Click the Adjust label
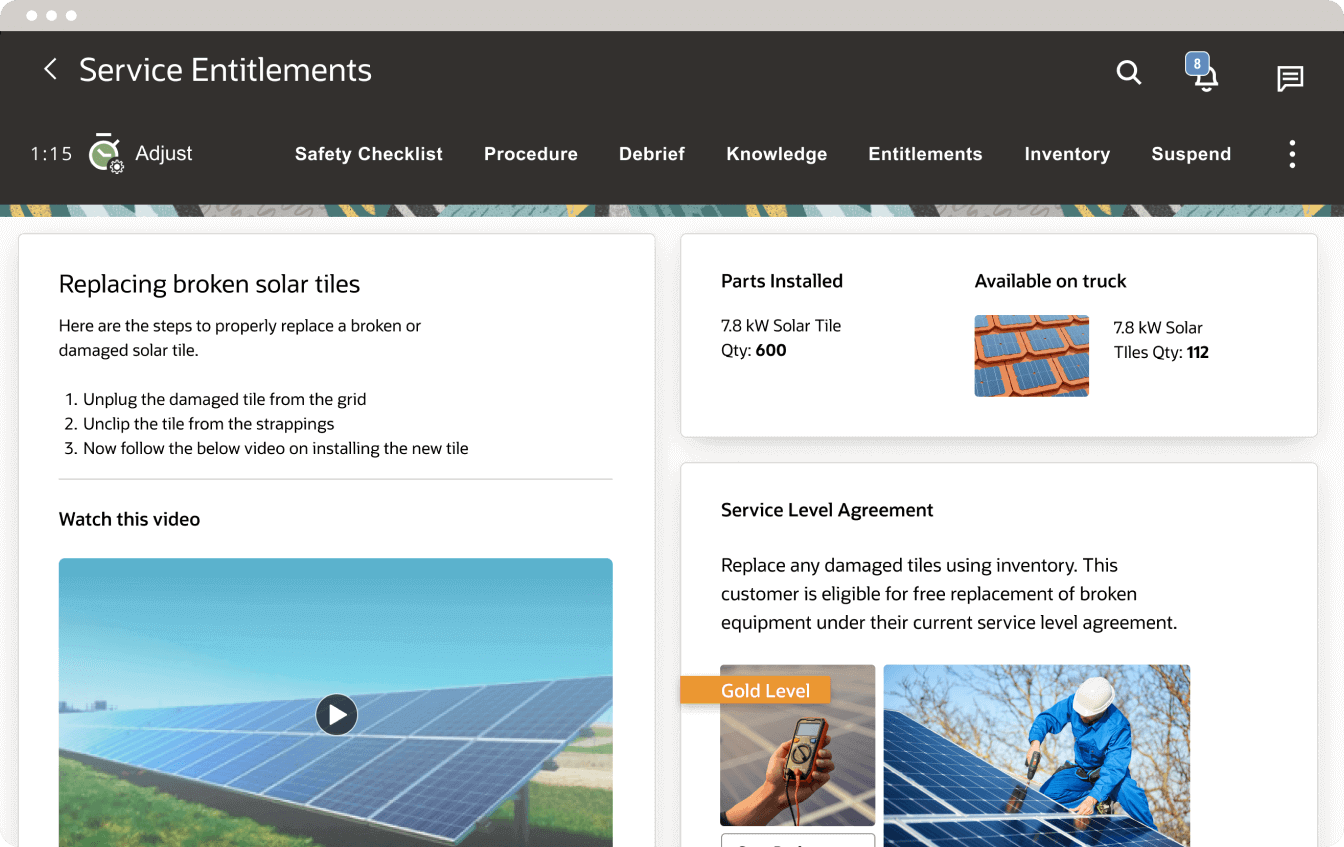 click(164, 153)
